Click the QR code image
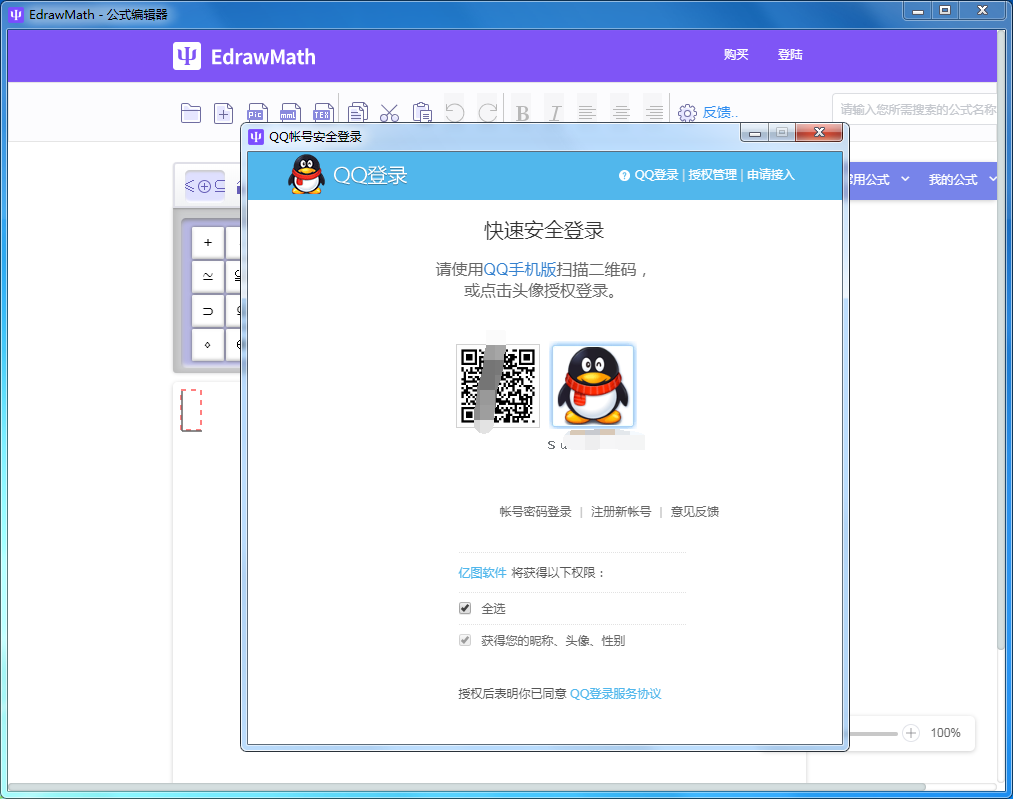 pos(498,386)
